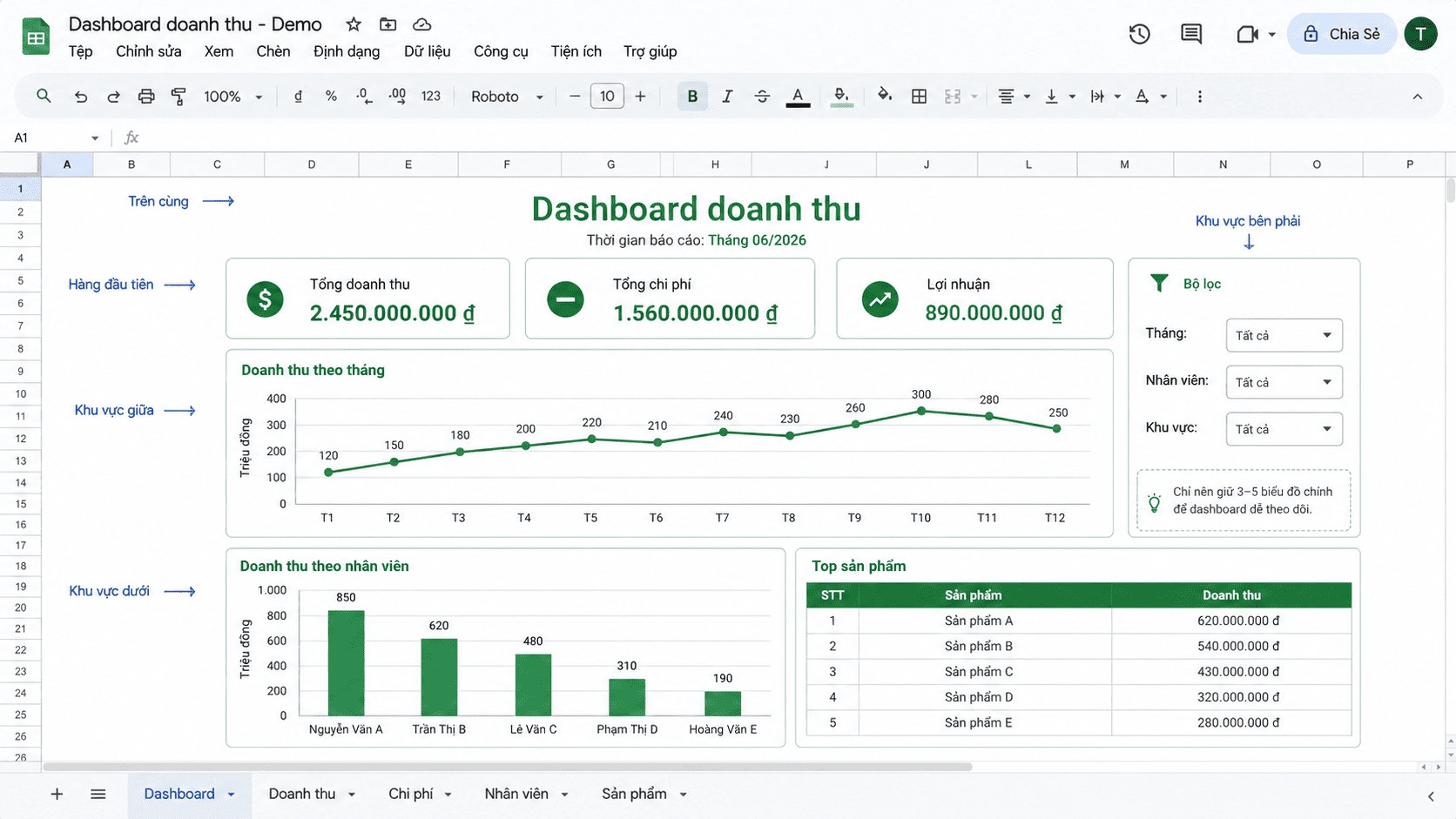Toggle strikethrough formatting
Viewport: 1456px width, 819px height.
point(762,97)
